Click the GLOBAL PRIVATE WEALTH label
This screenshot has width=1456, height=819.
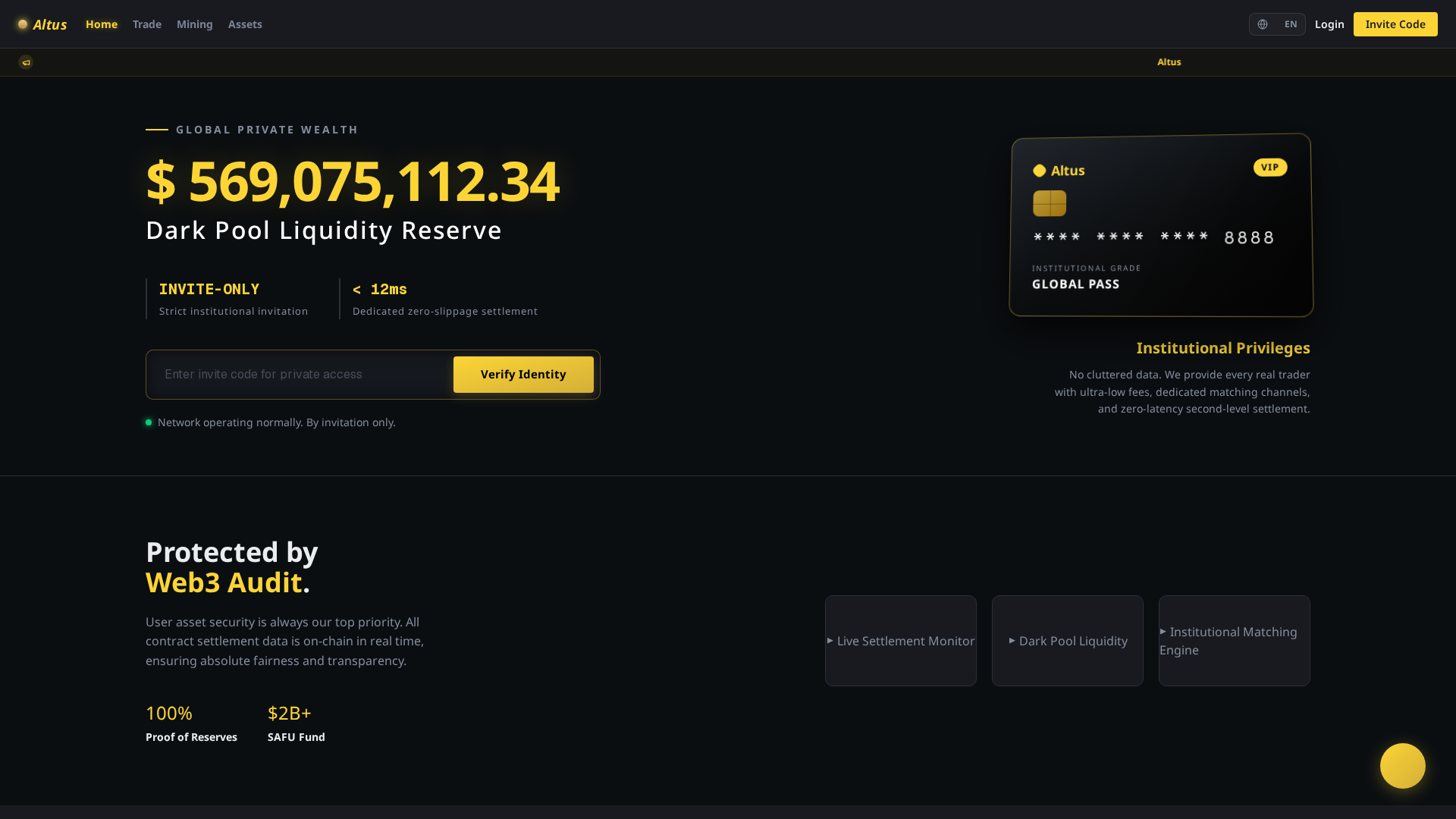[267, 130]
